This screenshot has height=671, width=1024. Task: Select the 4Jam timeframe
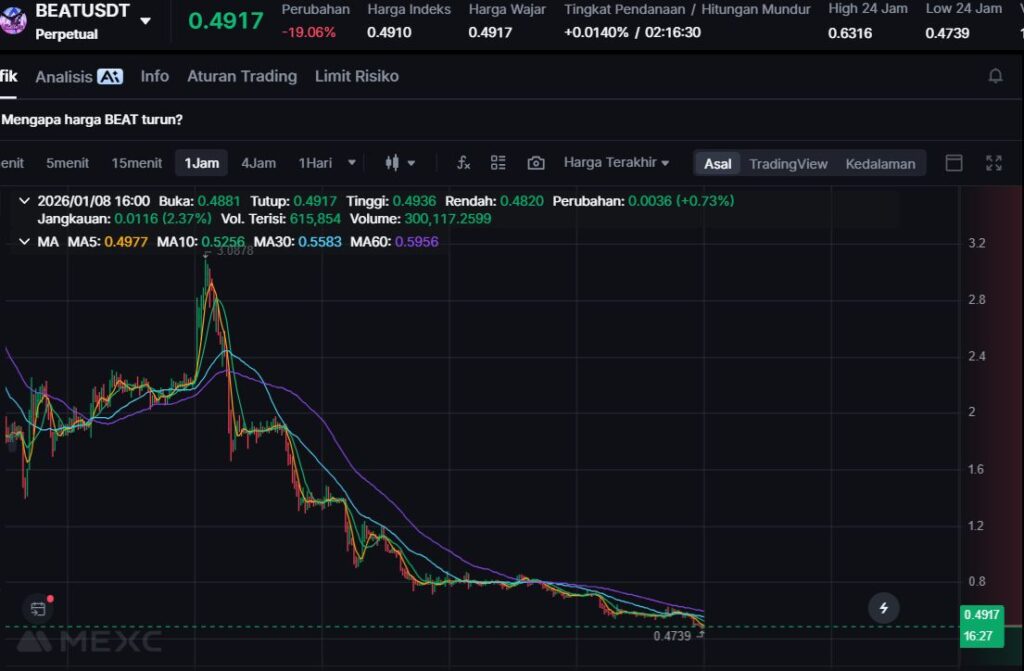pos(258,163)
